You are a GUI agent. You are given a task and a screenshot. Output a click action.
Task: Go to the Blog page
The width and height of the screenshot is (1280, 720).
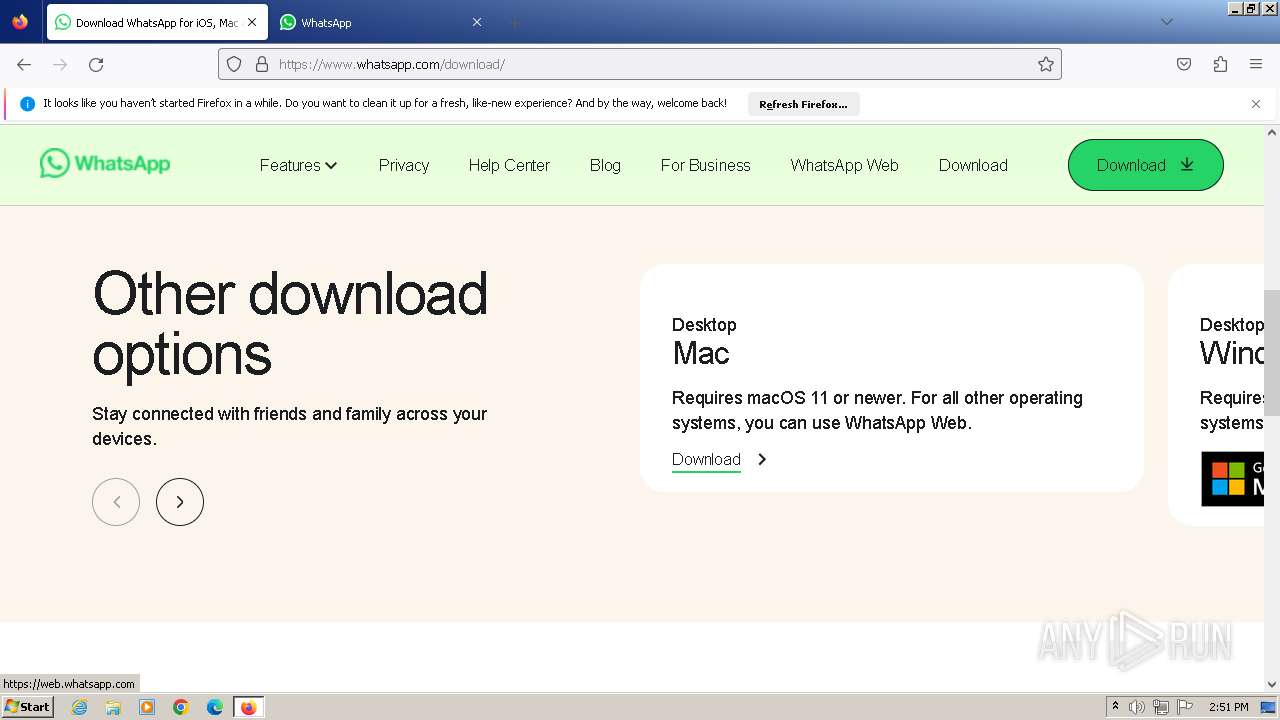(x=605, y=165)
